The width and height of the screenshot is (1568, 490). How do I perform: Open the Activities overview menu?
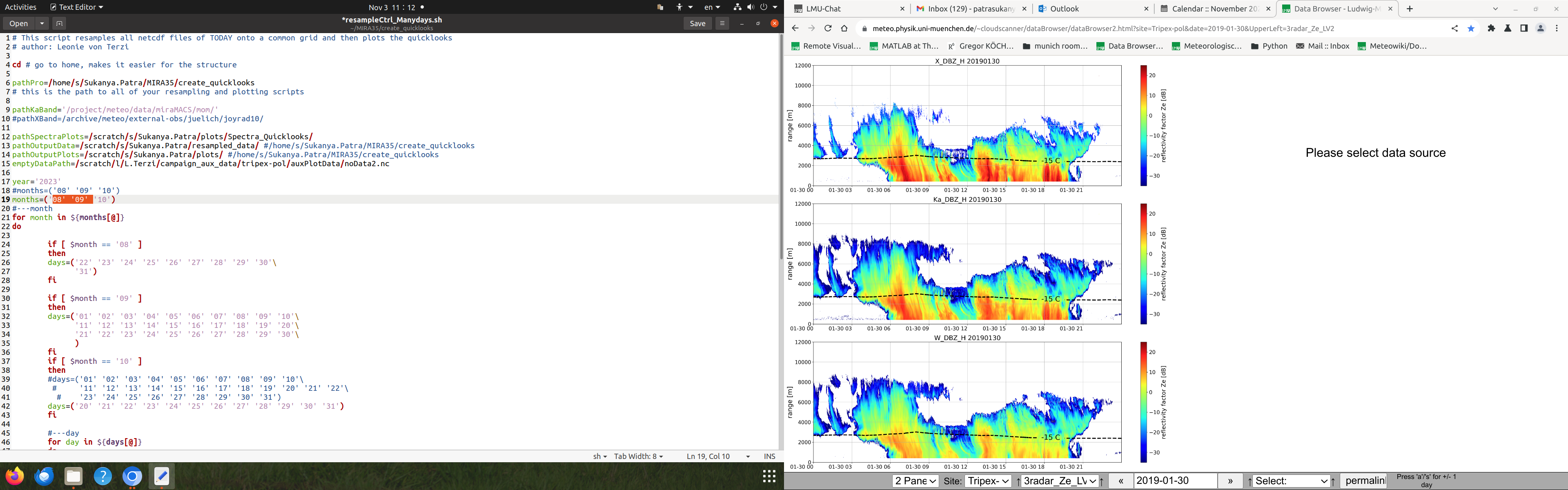coord(21,7)
